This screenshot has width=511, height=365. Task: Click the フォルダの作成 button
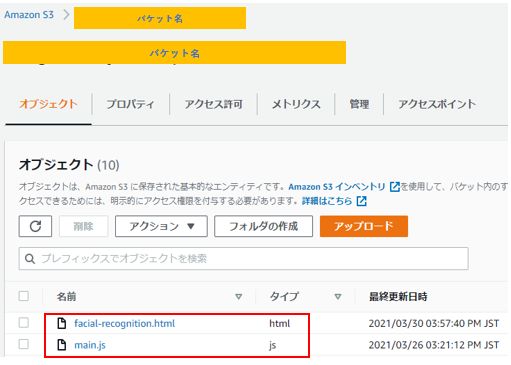click(x=263, y=226)
